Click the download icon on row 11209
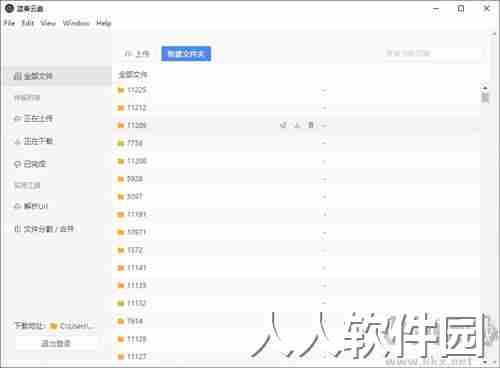This screenshot has width=500, height=368. (297, 125)
